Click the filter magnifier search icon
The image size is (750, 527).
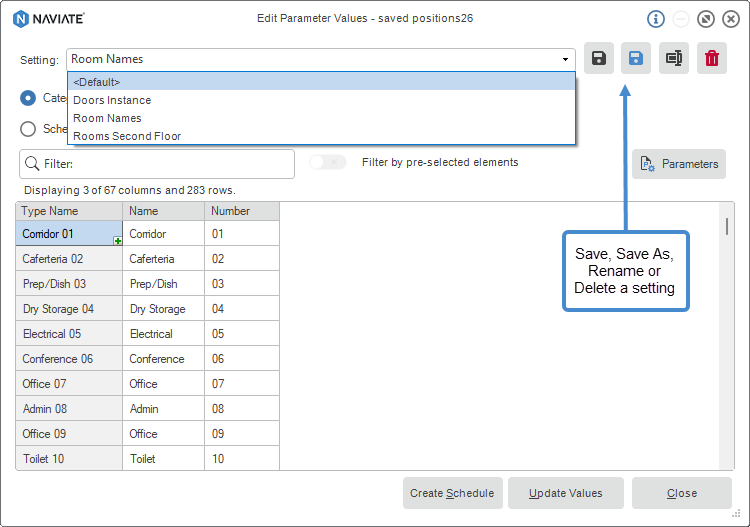[x=32, y=164]
